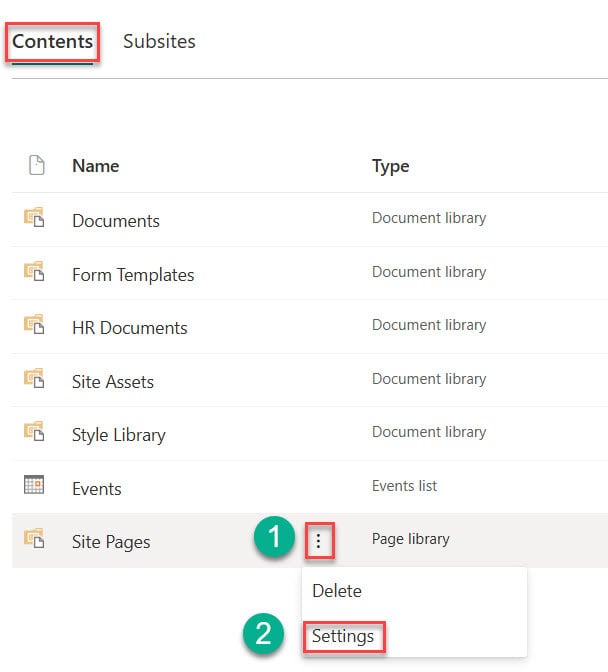Click the 'Page library' type text
The width and height of the screenshot is (608, 672).
point(410,539)
